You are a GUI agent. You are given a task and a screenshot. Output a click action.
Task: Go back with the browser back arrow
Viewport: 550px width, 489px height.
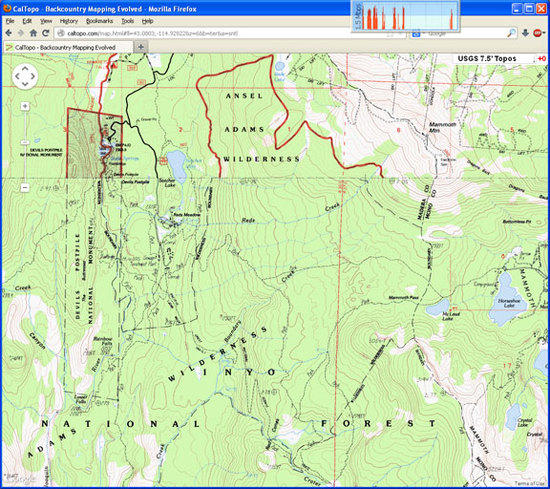click(x=9, y=33)
